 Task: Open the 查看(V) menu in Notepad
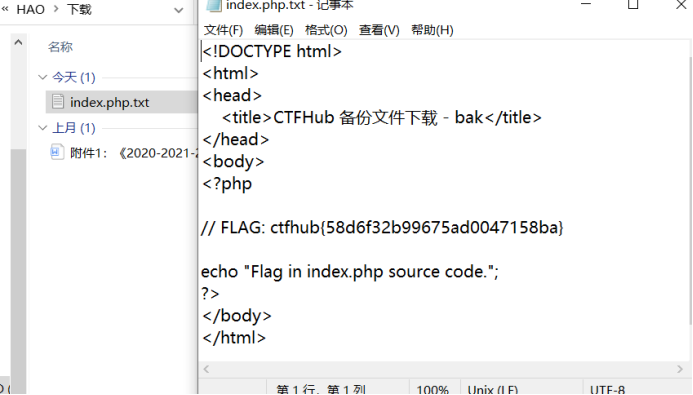(x=379, y=30)
